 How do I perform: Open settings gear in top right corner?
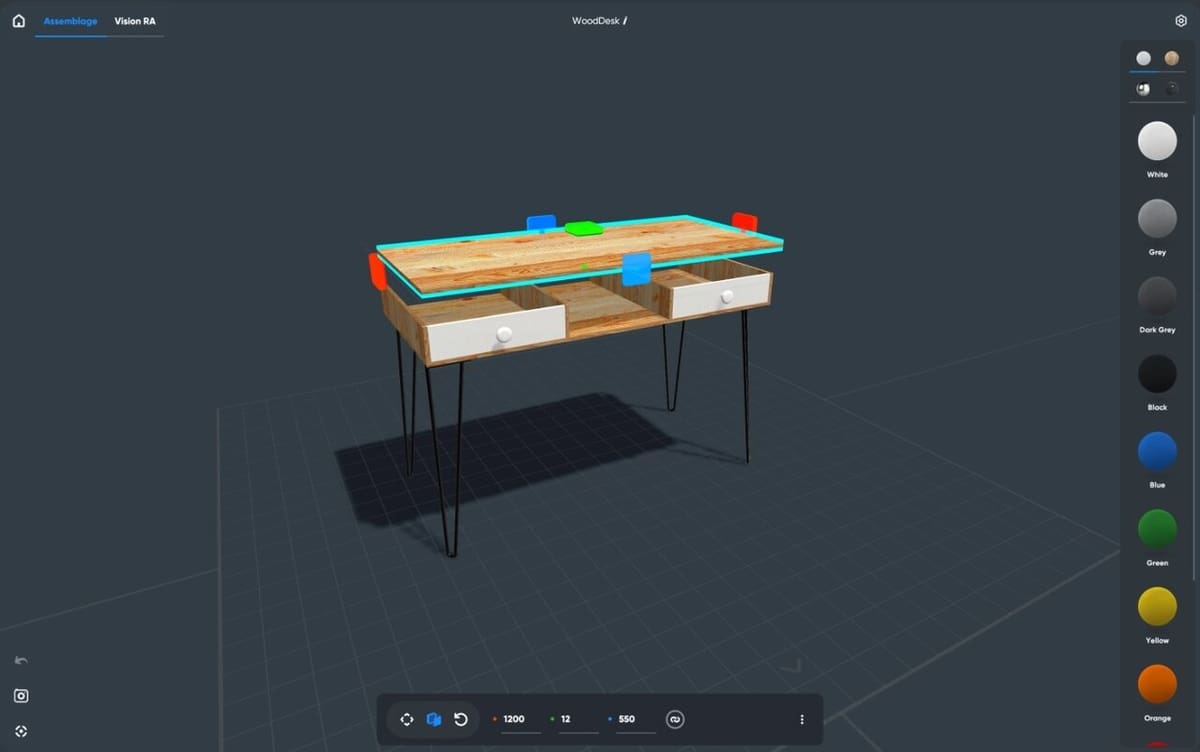point(1181,21)
